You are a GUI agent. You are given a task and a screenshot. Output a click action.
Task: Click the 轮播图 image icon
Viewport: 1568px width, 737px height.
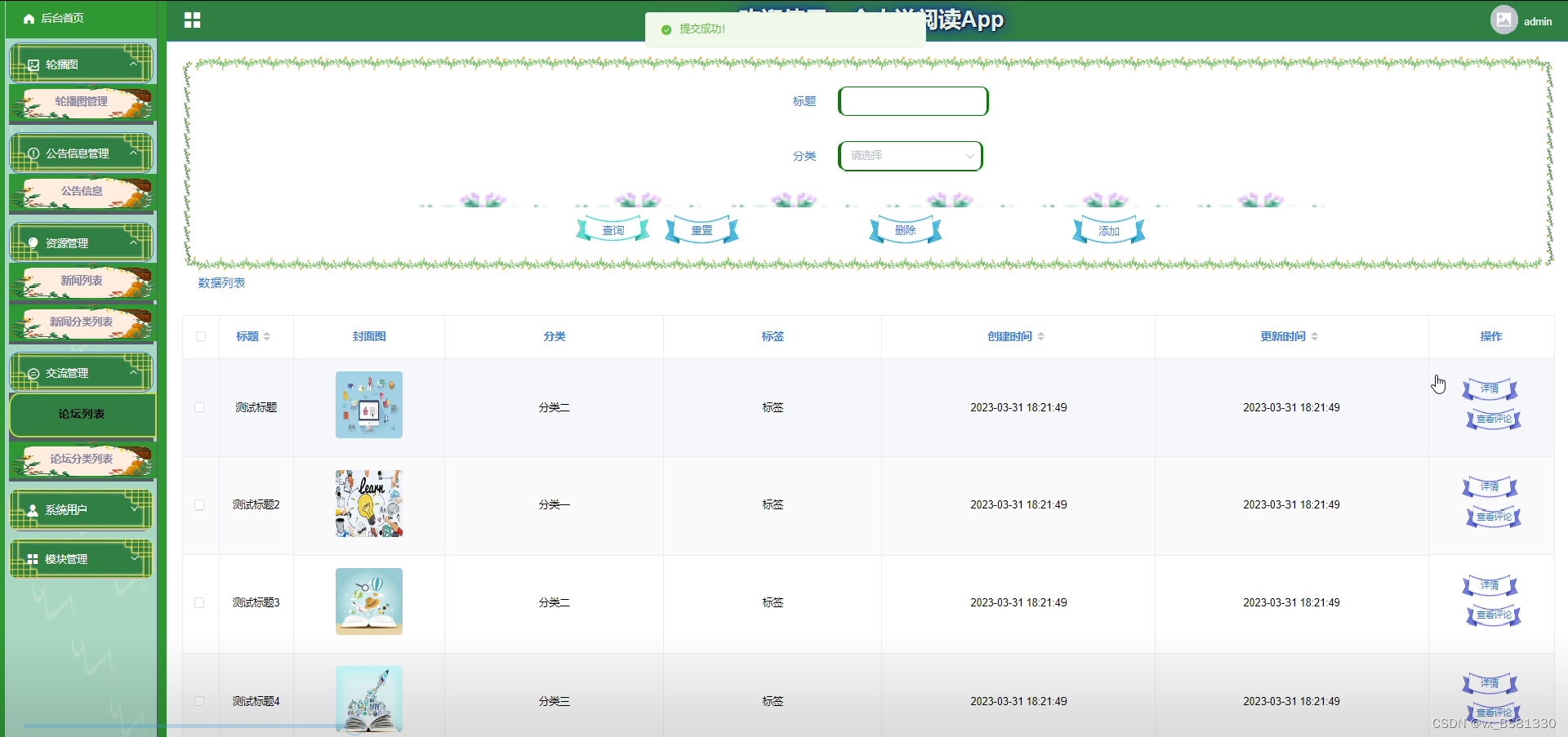tap(33, 64)
